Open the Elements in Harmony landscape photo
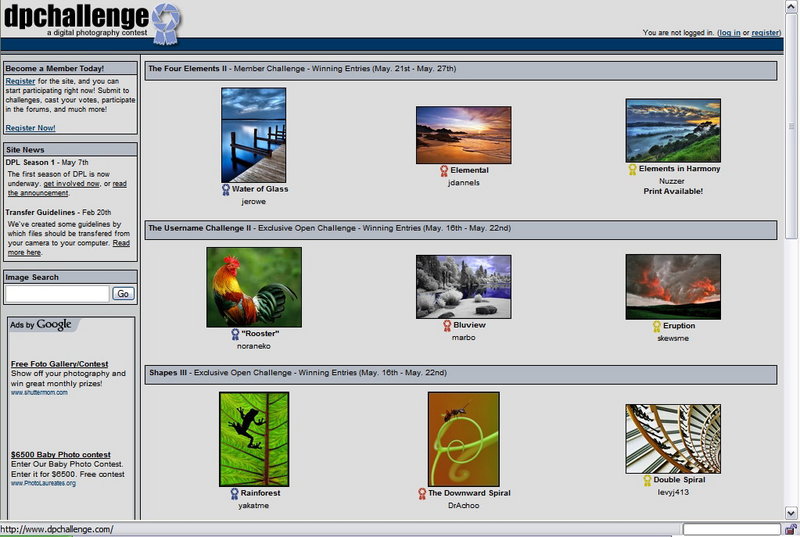The width and height of the screenshot is (800, 537). coord(673,131)
